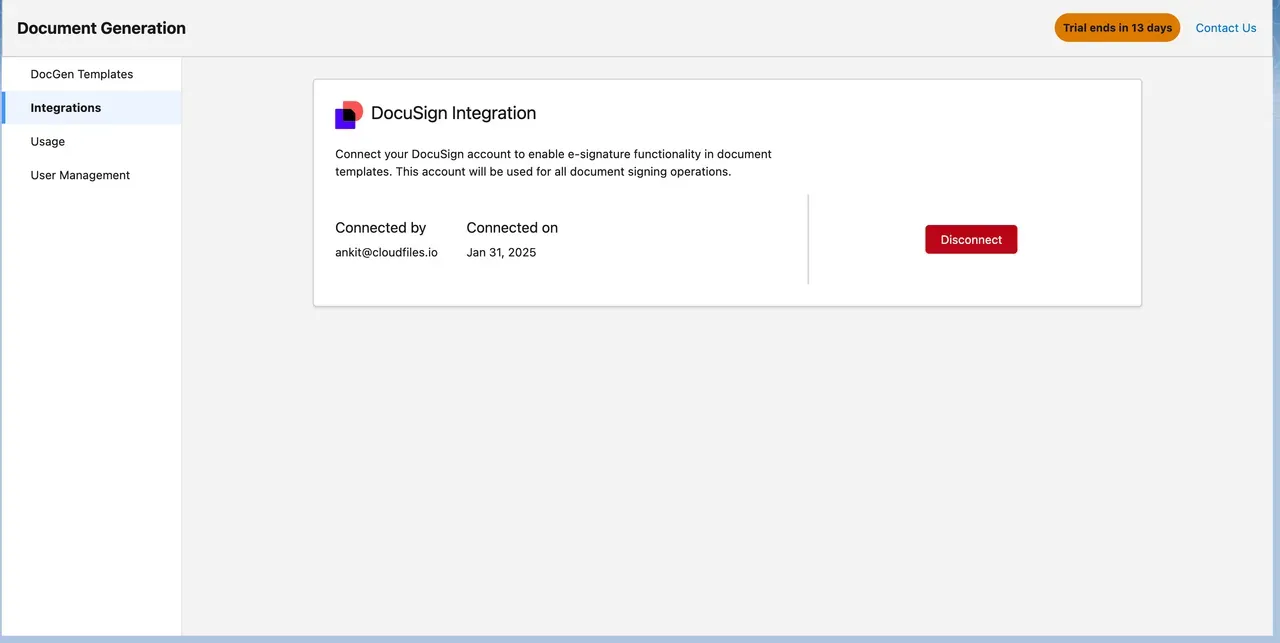Open the Contact Us link
Viewport: 1280px width, 643px height.
click(x=1226, y=27)
